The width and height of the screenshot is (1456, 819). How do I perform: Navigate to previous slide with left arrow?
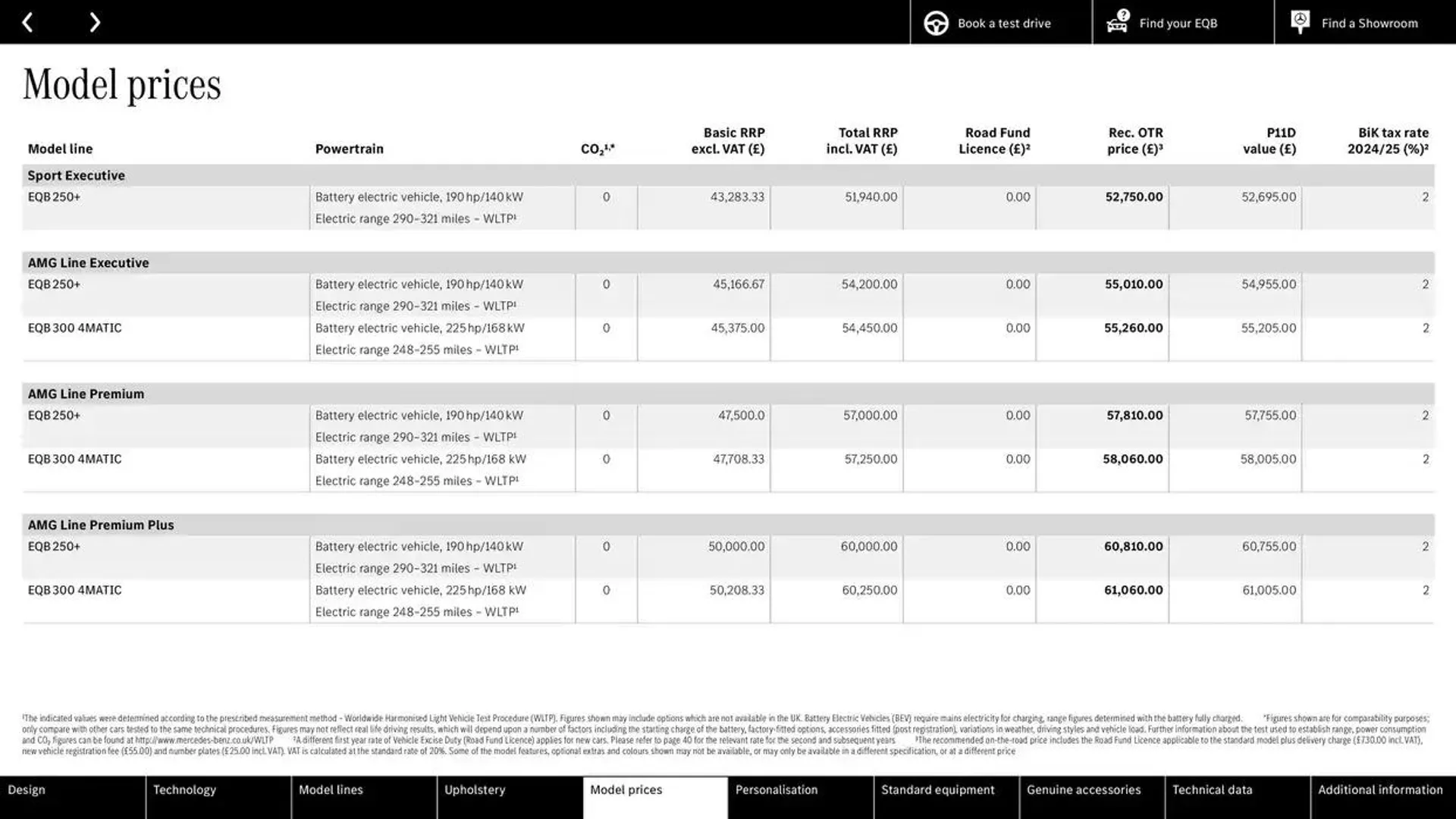point(27,22)
